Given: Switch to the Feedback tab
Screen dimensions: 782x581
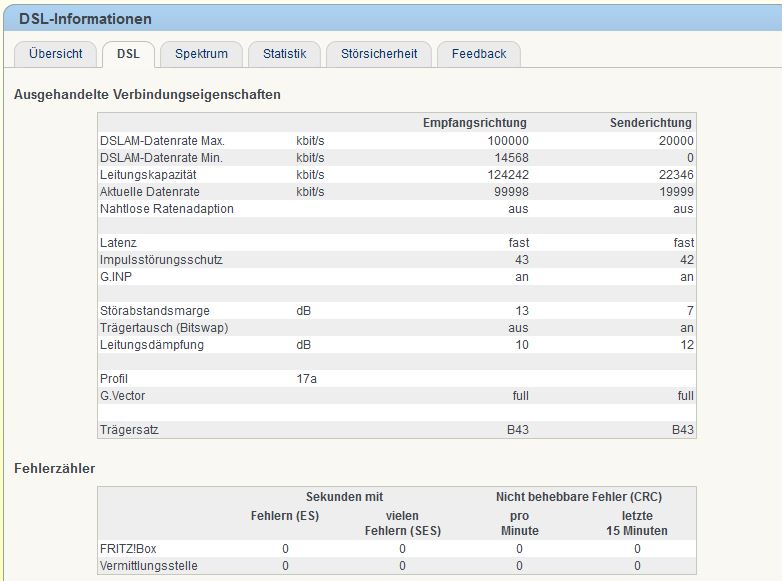Looking at the screenshot, I should tap(479, 54).
